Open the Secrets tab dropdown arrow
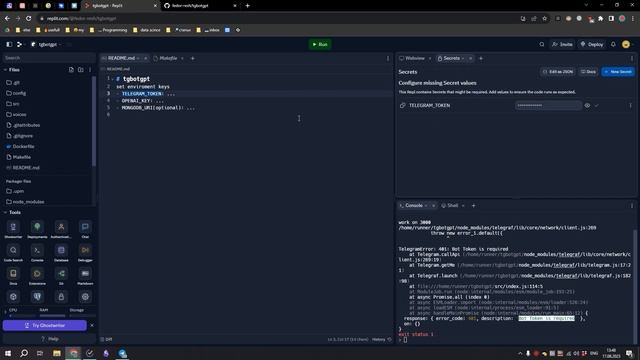640x360 pixels. pos(463,58)
